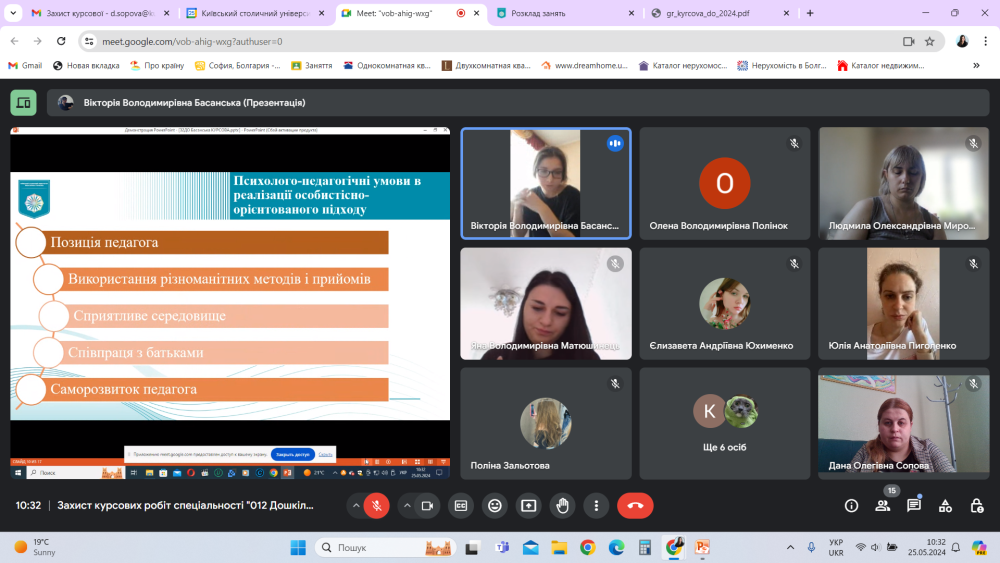Open the emoji reactions button
Image resolution: width=1000 pixels, height=563 pixels.
coord(495,506)
